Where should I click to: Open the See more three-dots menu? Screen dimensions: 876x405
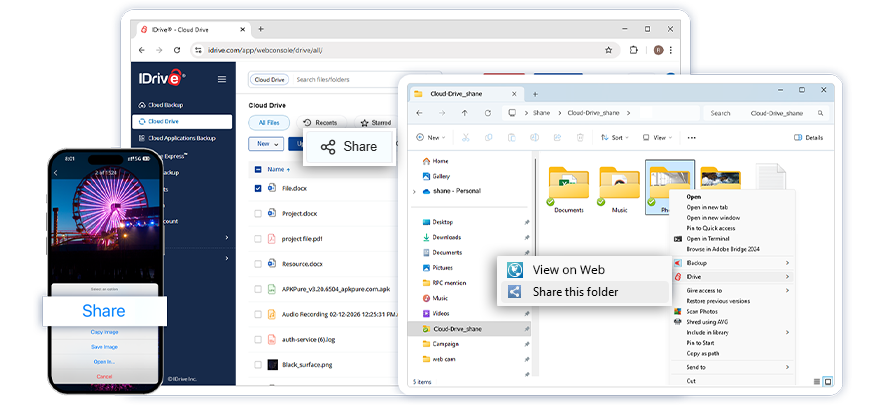[x=692, y=137]
